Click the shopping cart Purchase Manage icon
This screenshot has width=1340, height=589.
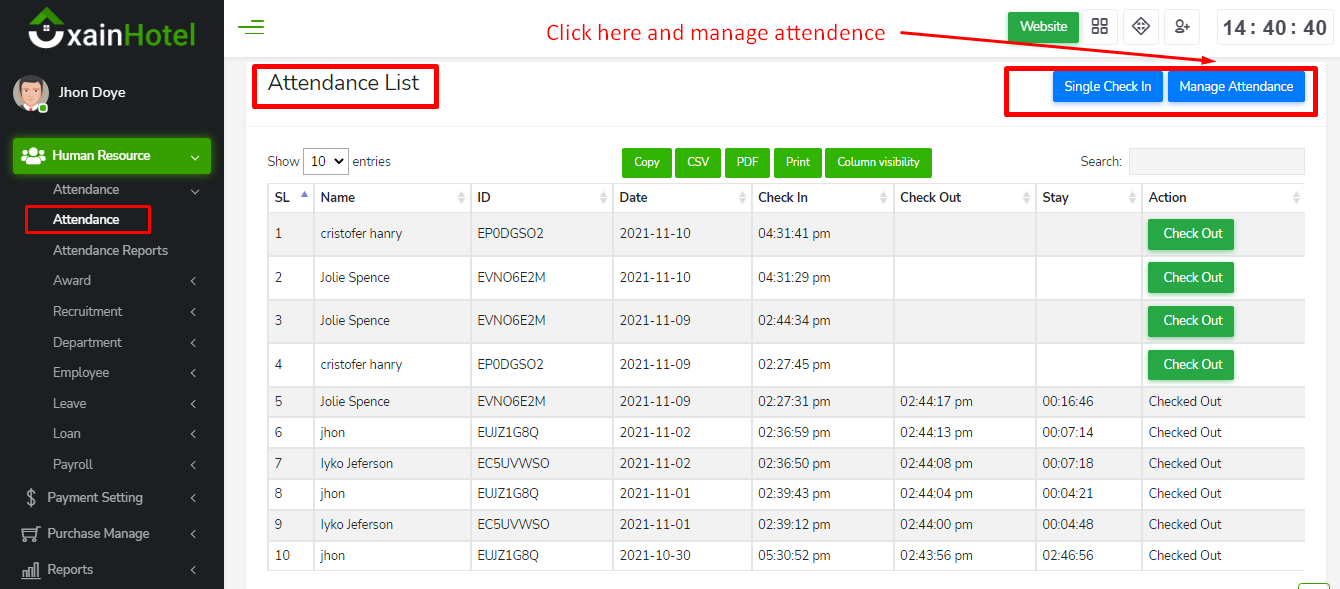[x=31, y=534]
